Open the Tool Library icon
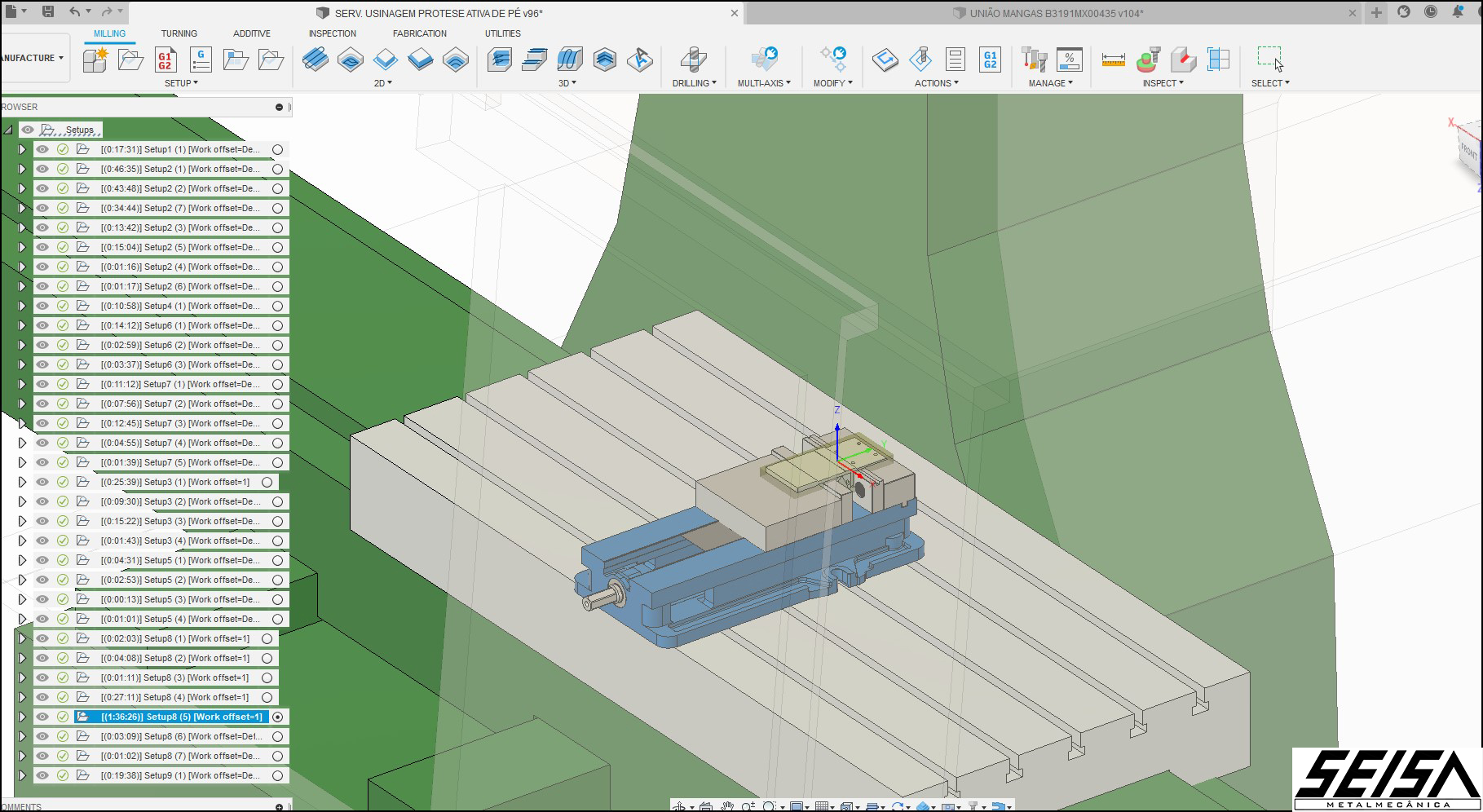Screen dimensions: 1483x812 tap(1034, 60)
